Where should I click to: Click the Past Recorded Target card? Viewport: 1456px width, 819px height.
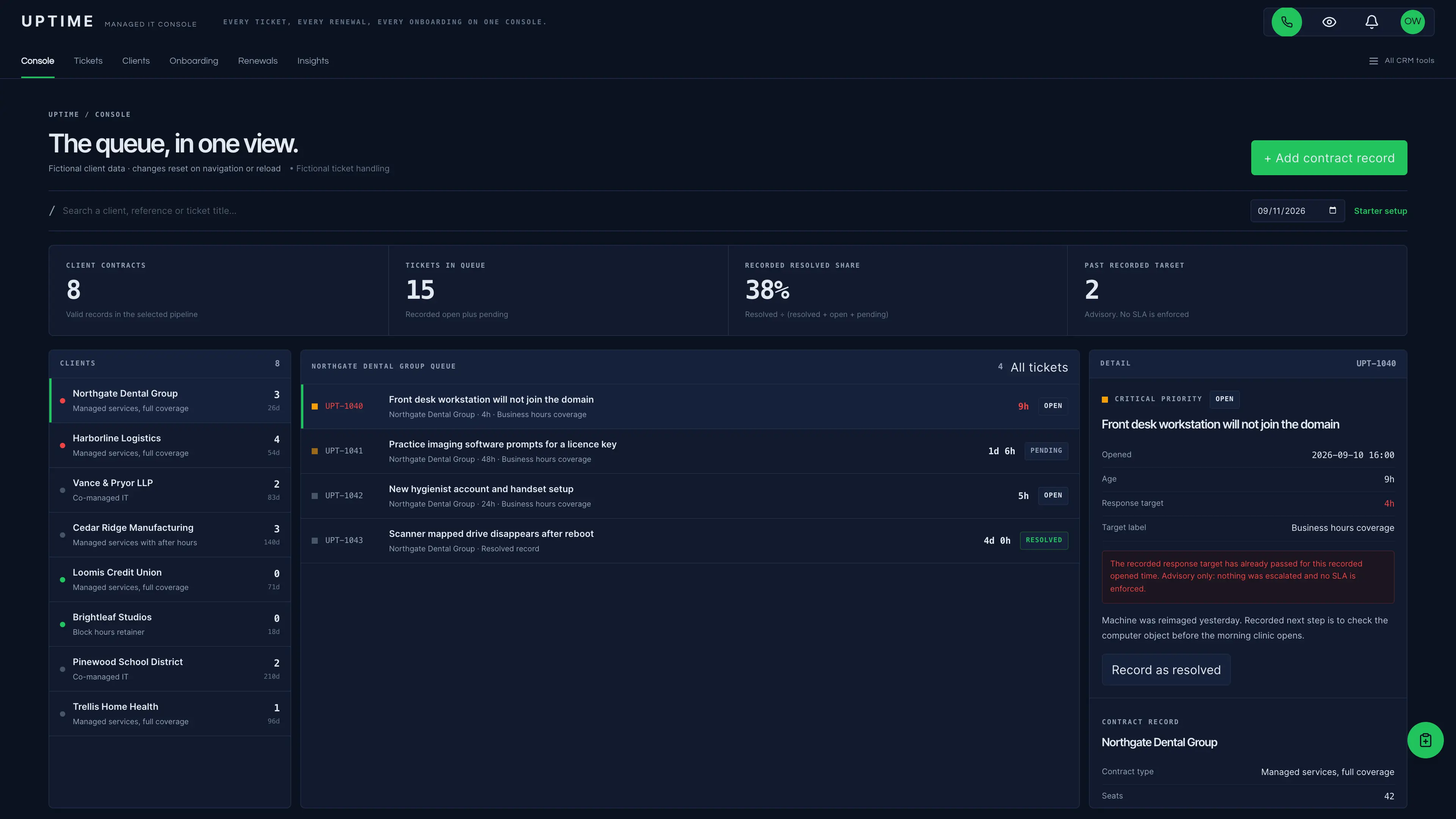coord(1237,290)
